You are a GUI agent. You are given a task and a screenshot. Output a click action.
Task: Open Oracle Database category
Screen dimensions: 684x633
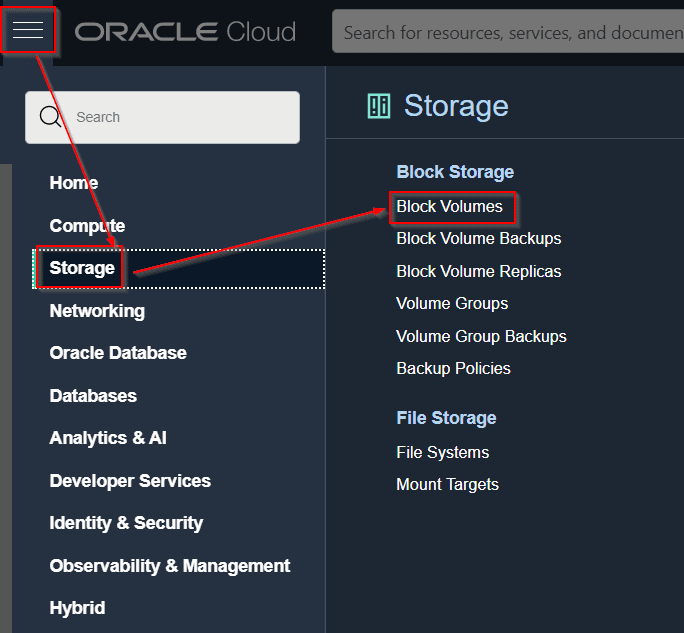(x=118, y=353)
